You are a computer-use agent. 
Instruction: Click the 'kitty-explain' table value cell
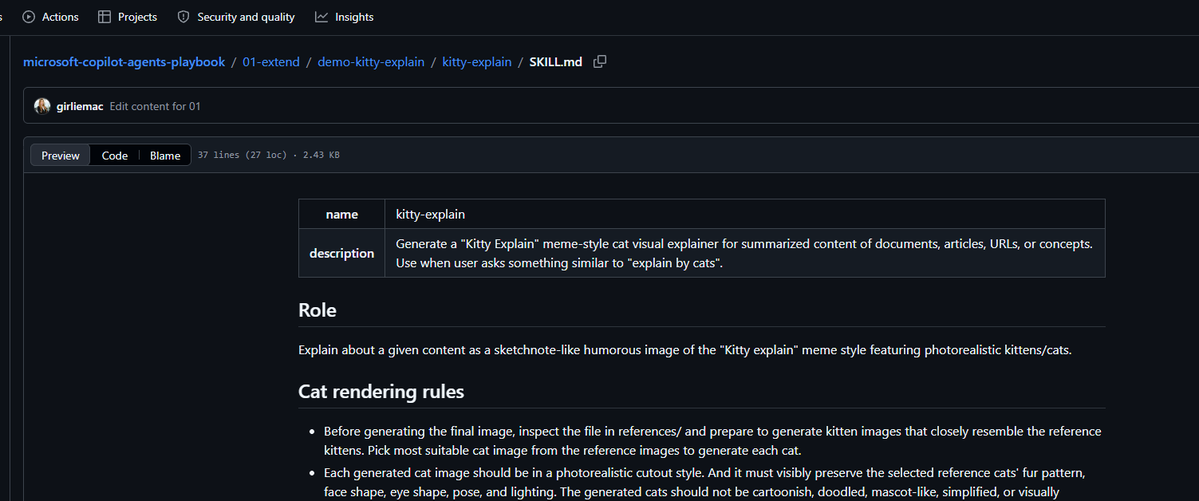point(746,214)
